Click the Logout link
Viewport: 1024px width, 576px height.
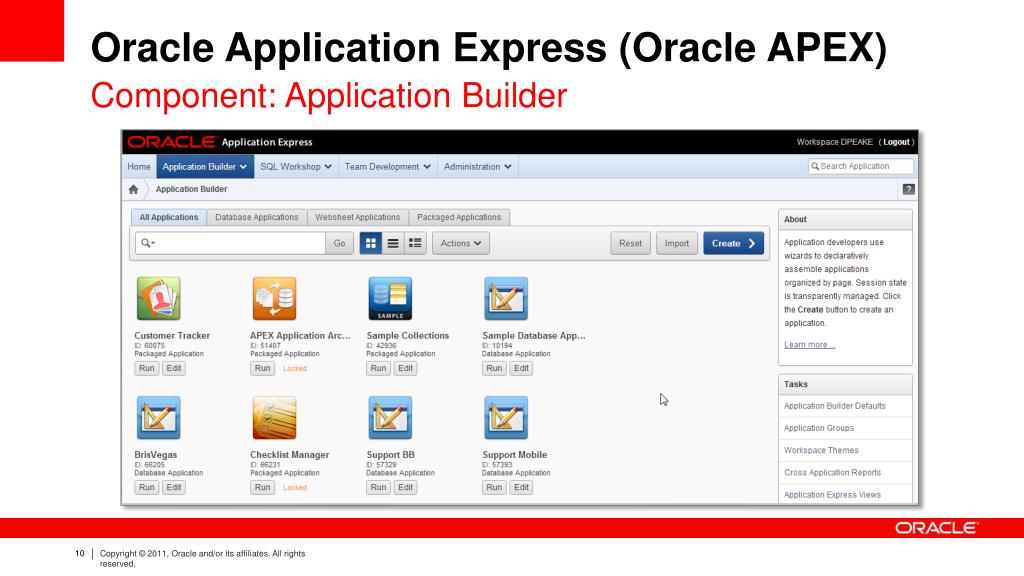click(896, 142)
